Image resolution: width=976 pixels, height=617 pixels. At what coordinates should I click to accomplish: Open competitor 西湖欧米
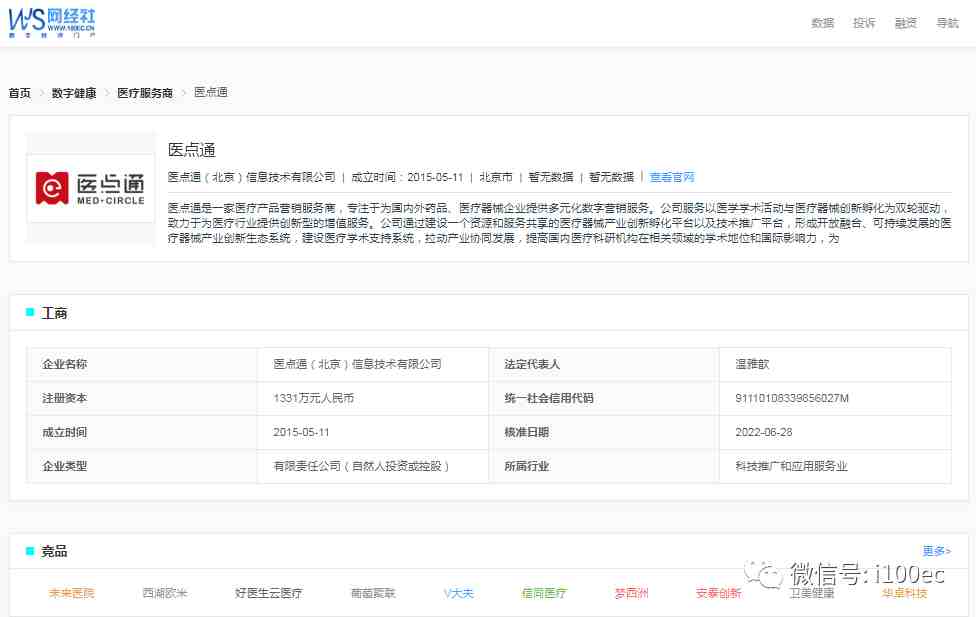pyautogui.click(x=165, y=593)
